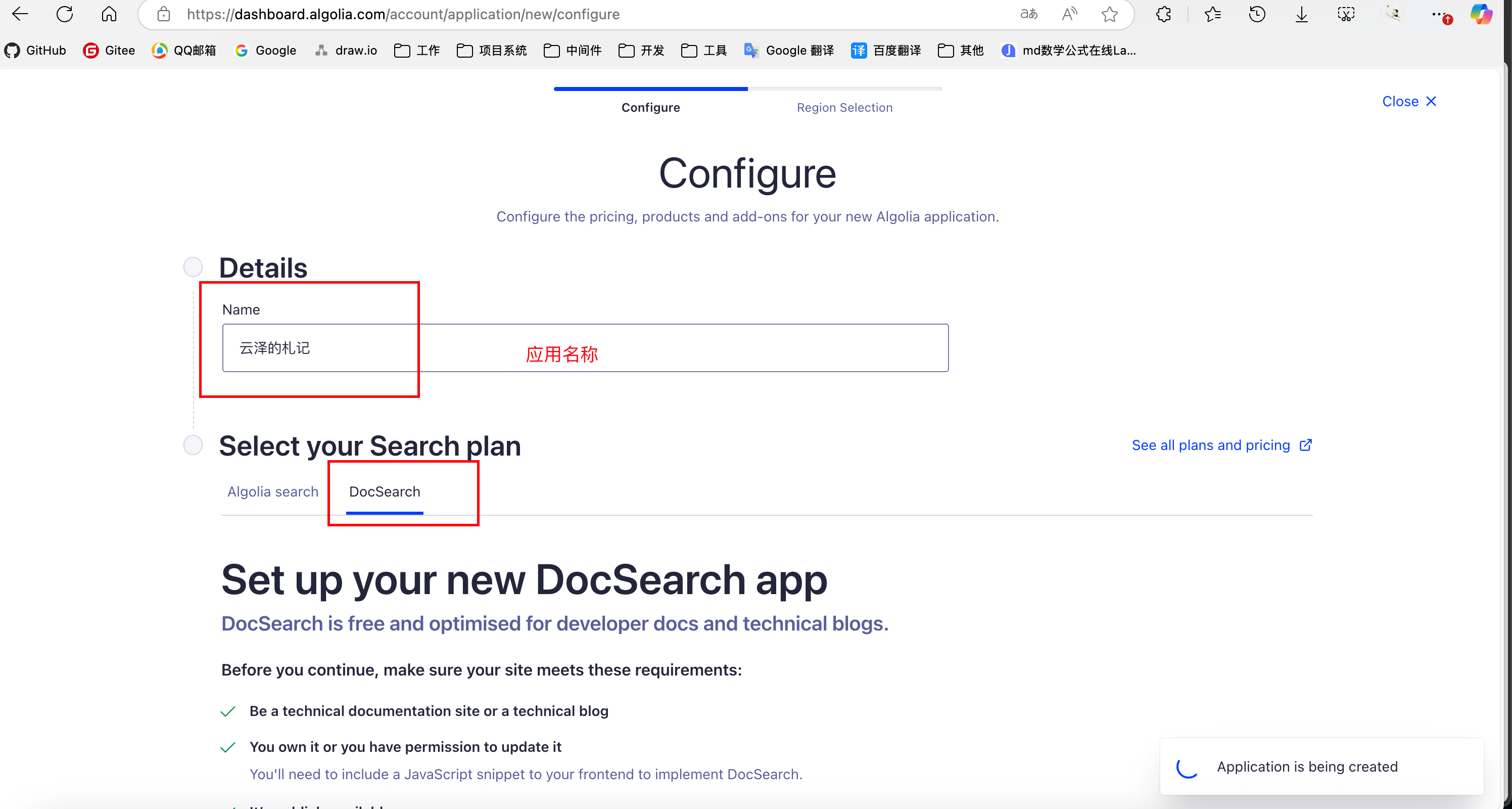
Task: Open QQ邮箱 bookmark
Action: coord(184,51)
